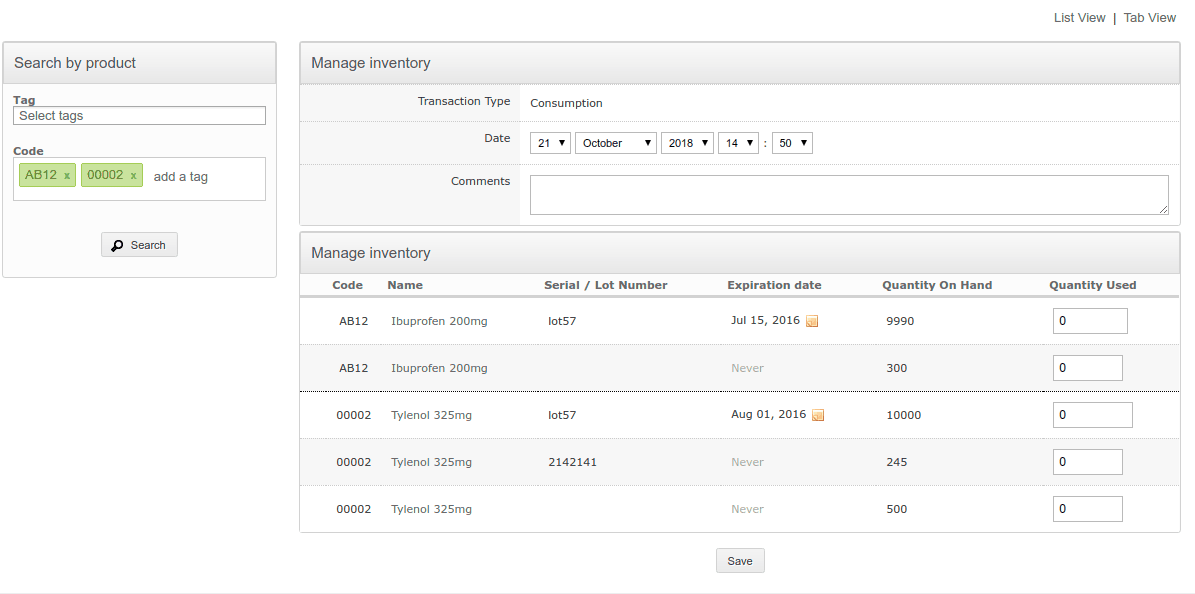
Task: Open the day dropdown showing 21
Action: [x=550, y=143]
